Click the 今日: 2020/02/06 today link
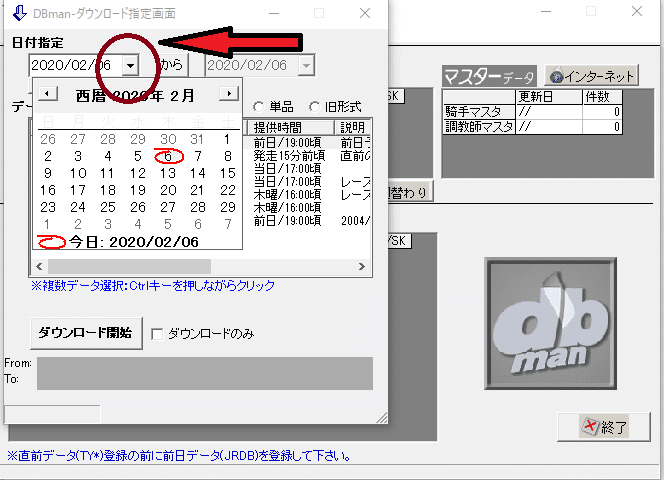This screenshot has width=664, height=480. coord(134,242)
